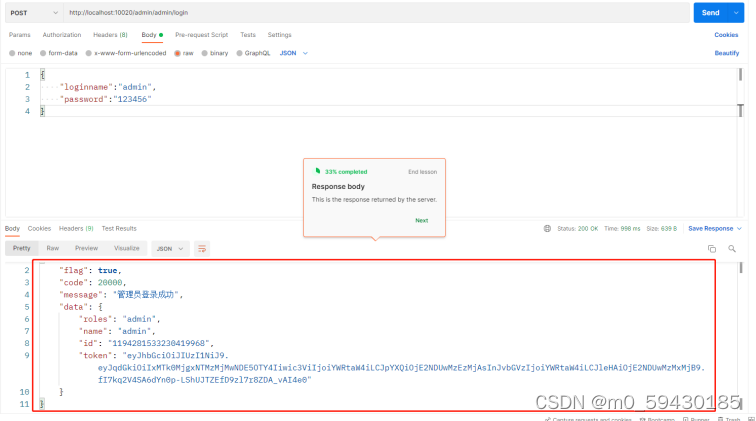The width and height of the screenshot is (756, 421).
Task: Click the blue Send button
Action: point(711,13)
